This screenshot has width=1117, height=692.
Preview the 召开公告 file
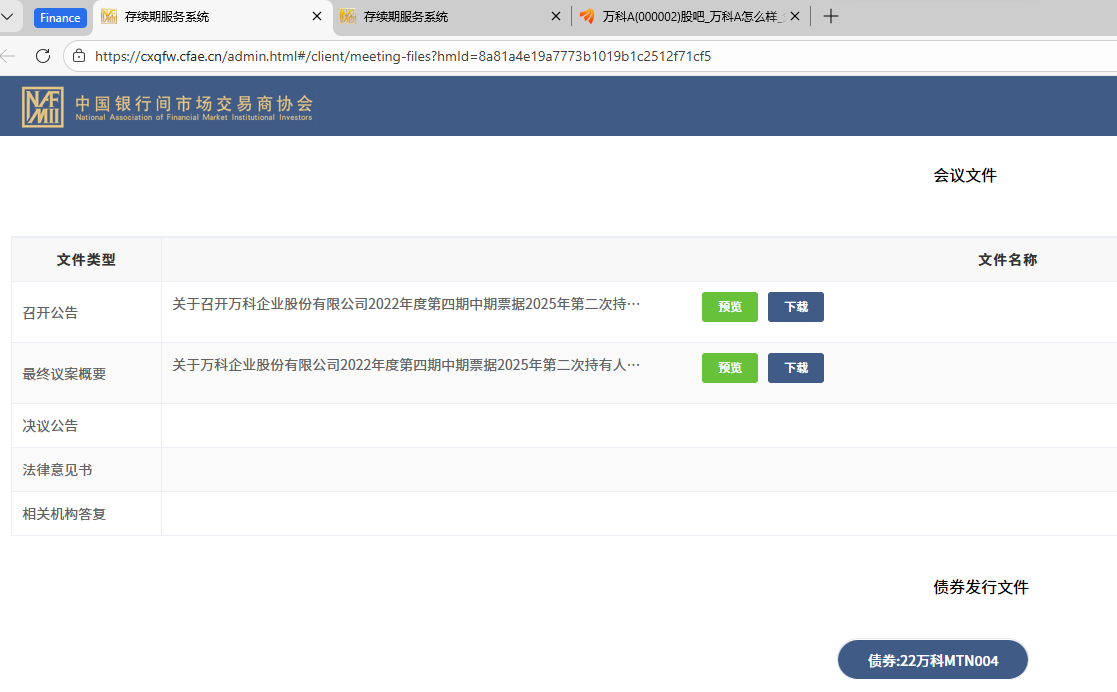[x=729, y=307]
